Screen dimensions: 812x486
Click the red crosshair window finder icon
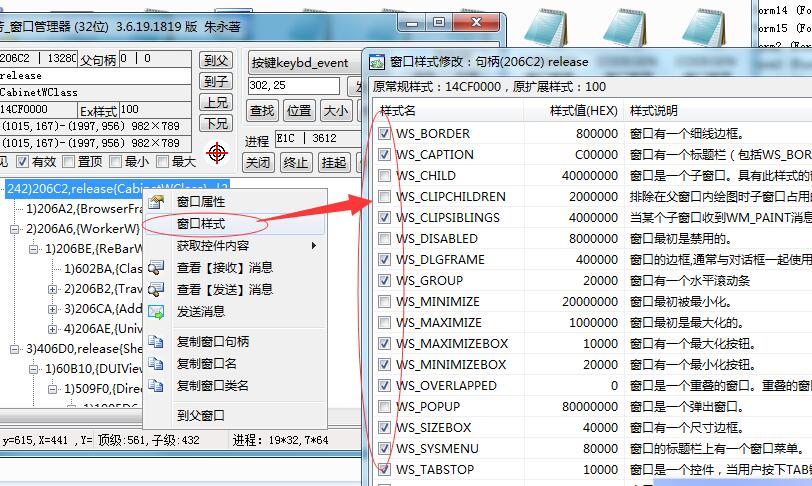(x=217, y=153)
